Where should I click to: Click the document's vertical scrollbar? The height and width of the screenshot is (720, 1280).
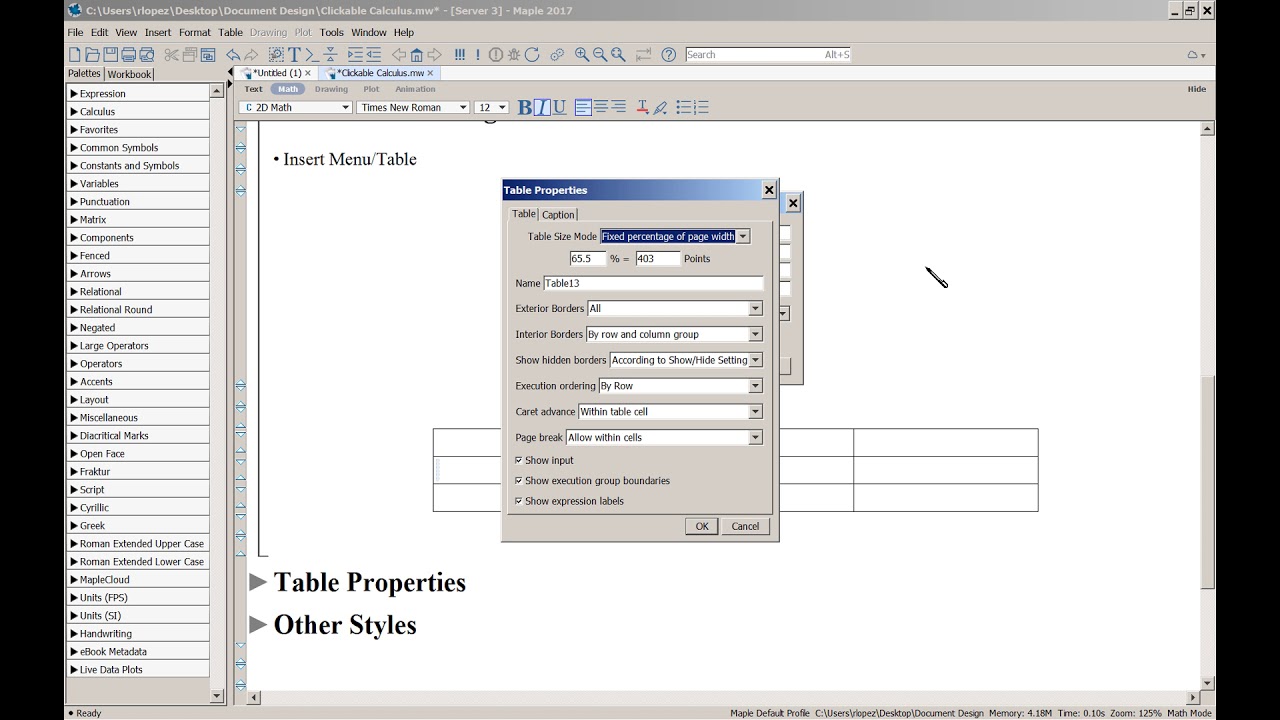pos(1208,480)
